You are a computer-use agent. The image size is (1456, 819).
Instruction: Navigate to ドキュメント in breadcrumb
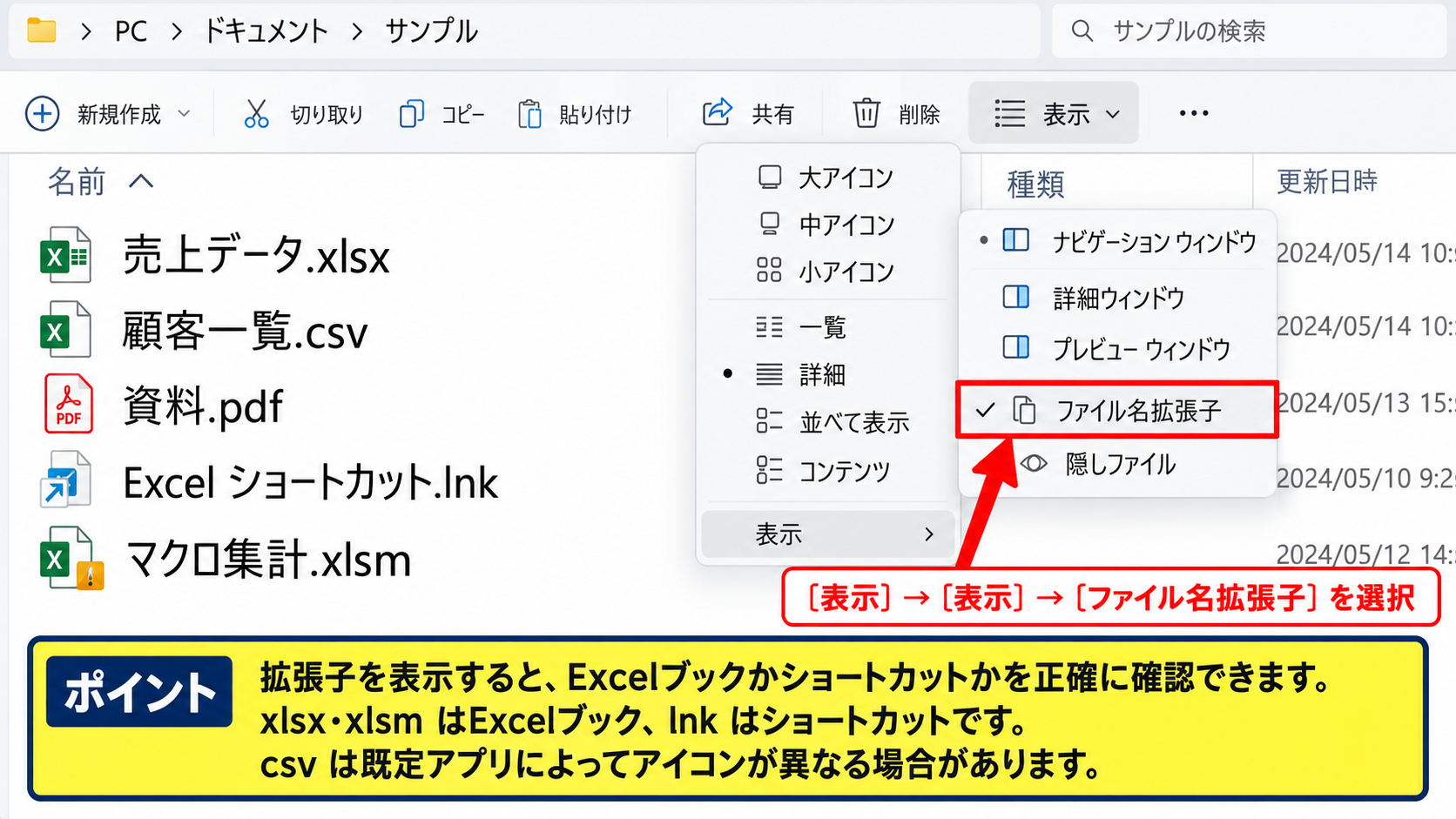266,31
